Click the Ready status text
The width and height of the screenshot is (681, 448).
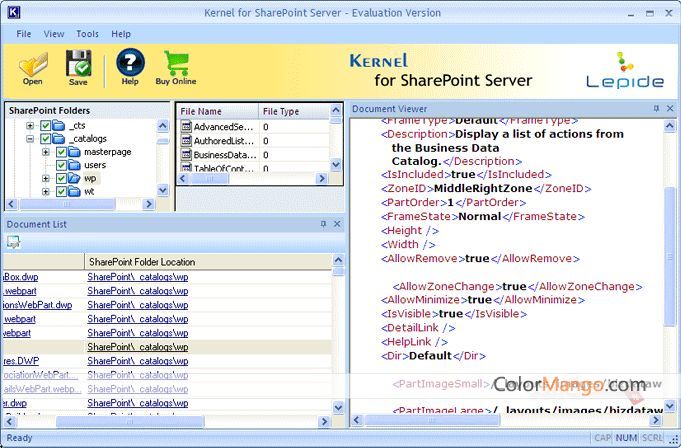click(x=19, y=438)
